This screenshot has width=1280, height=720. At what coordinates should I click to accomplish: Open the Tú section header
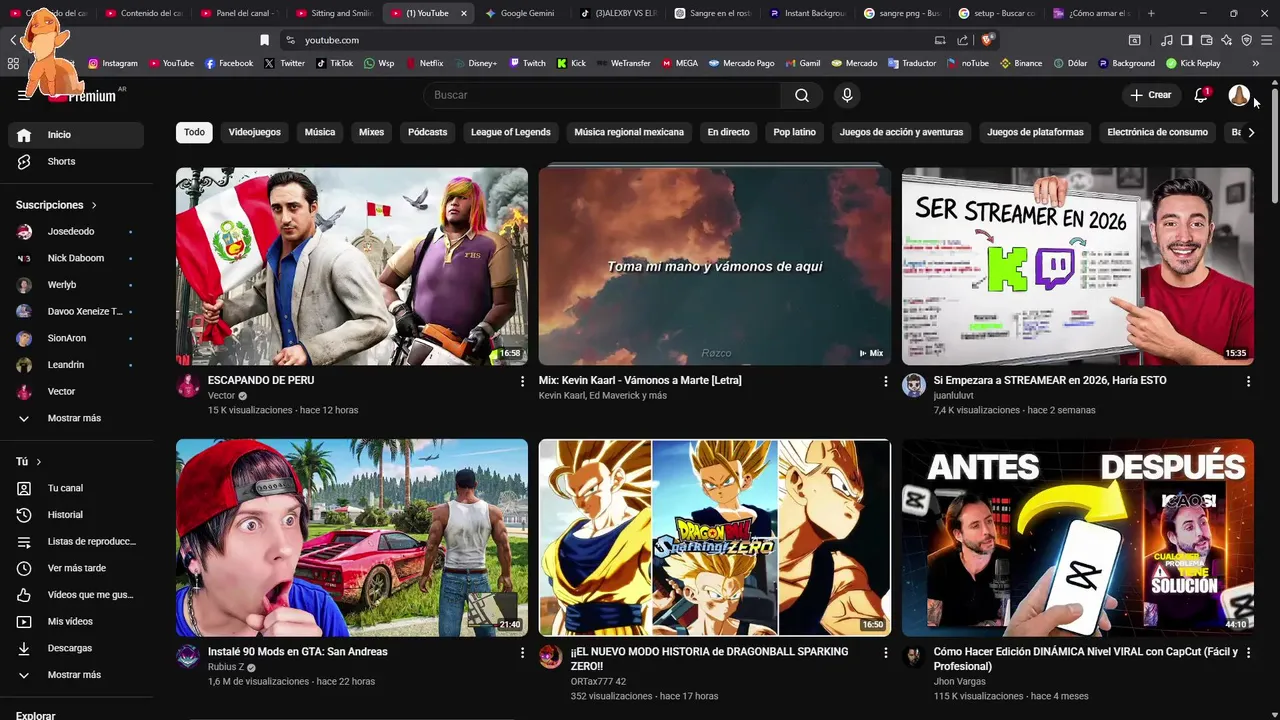[28, 462]
